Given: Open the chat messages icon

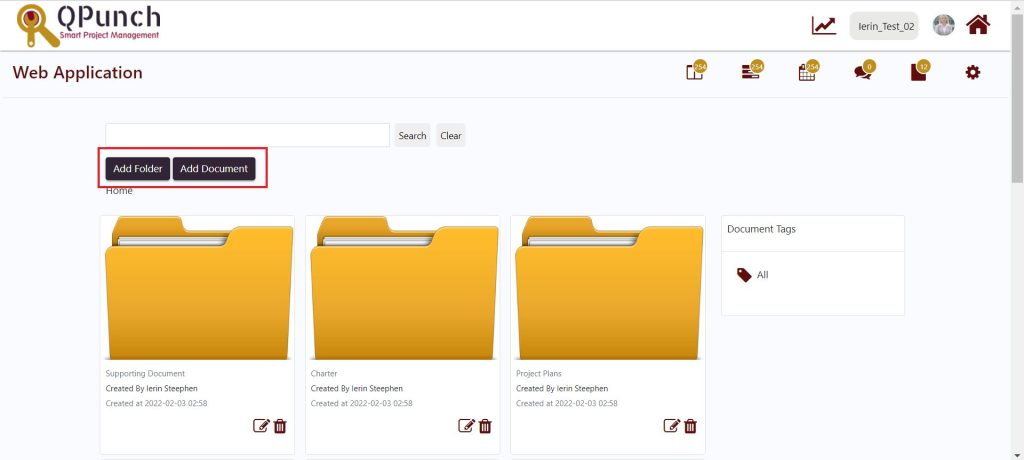Looking at the screenshot, I should pyautogui.click(x=863, y=71).
